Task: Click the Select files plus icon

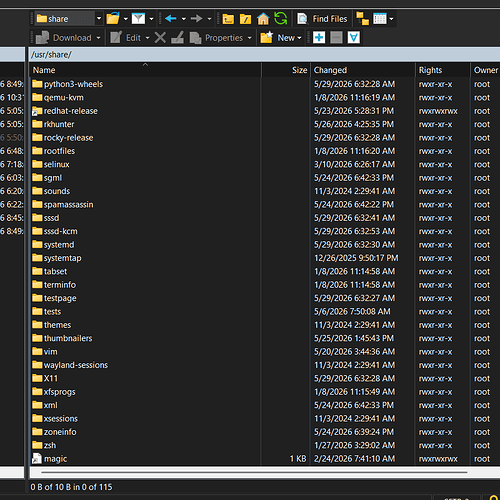Action: coord(319,37)
